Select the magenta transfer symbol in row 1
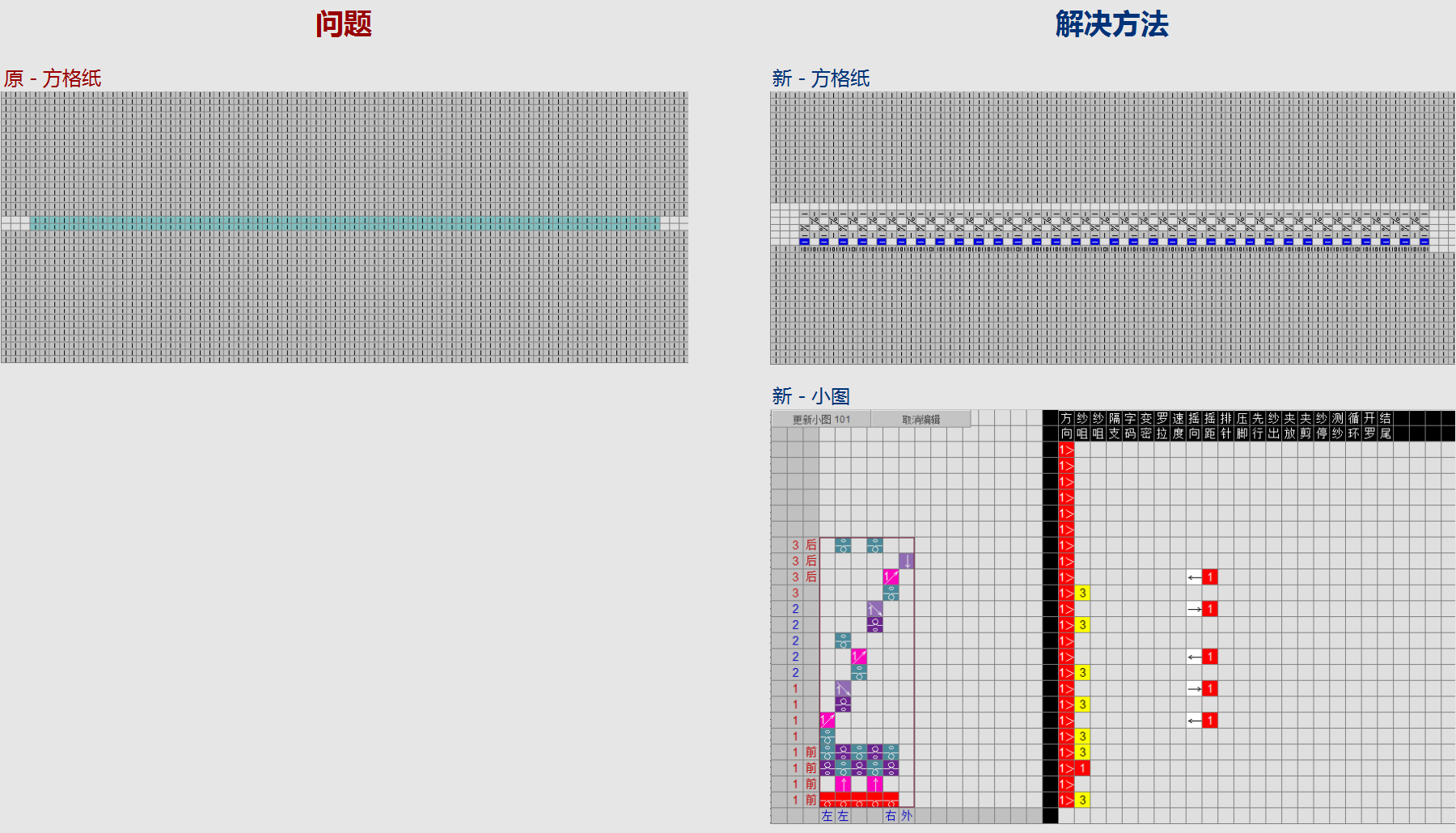 point(827,720)
